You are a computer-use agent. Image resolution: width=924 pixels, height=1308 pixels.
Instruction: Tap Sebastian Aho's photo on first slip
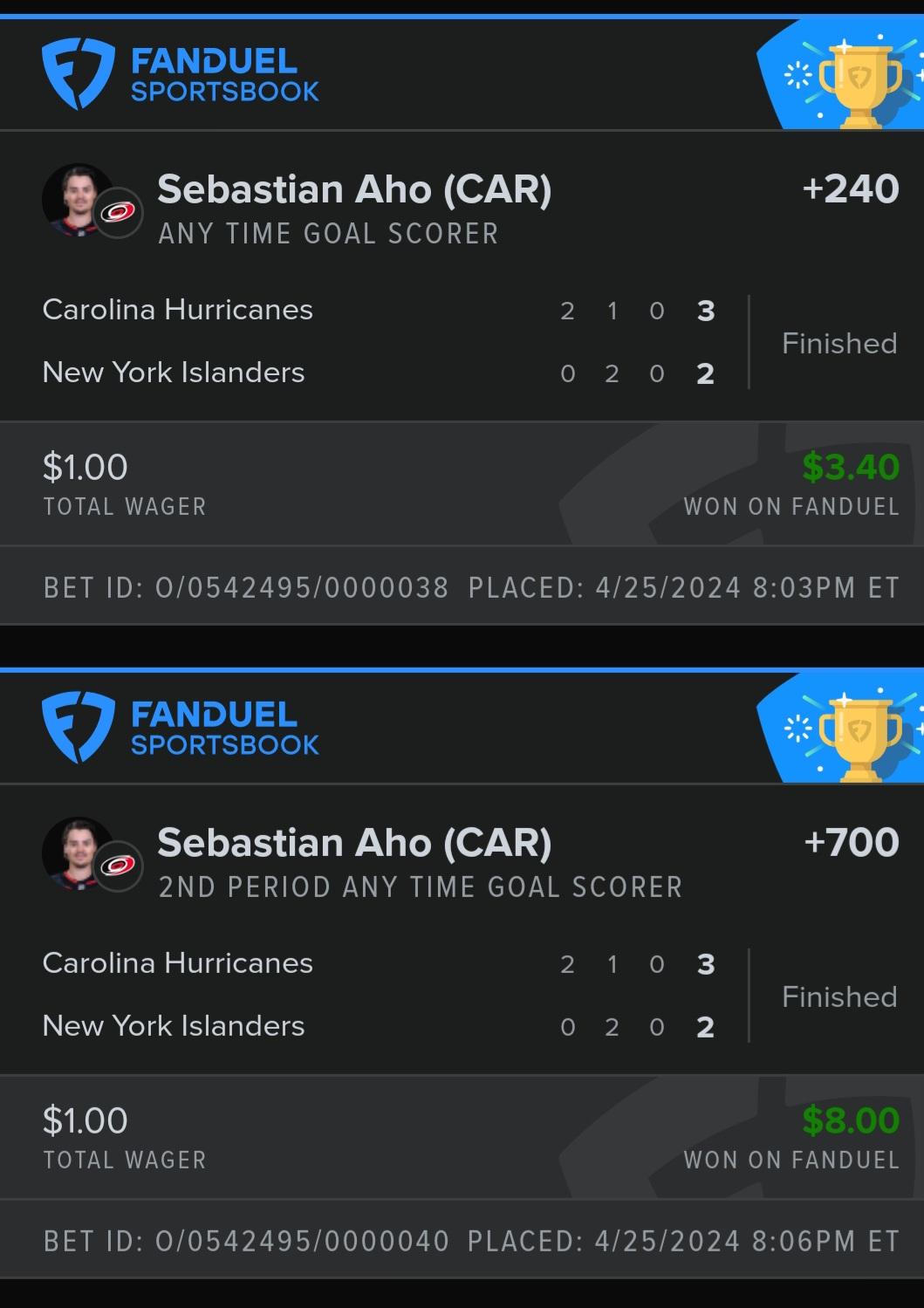pyautogui.click(x=78, y=200)
